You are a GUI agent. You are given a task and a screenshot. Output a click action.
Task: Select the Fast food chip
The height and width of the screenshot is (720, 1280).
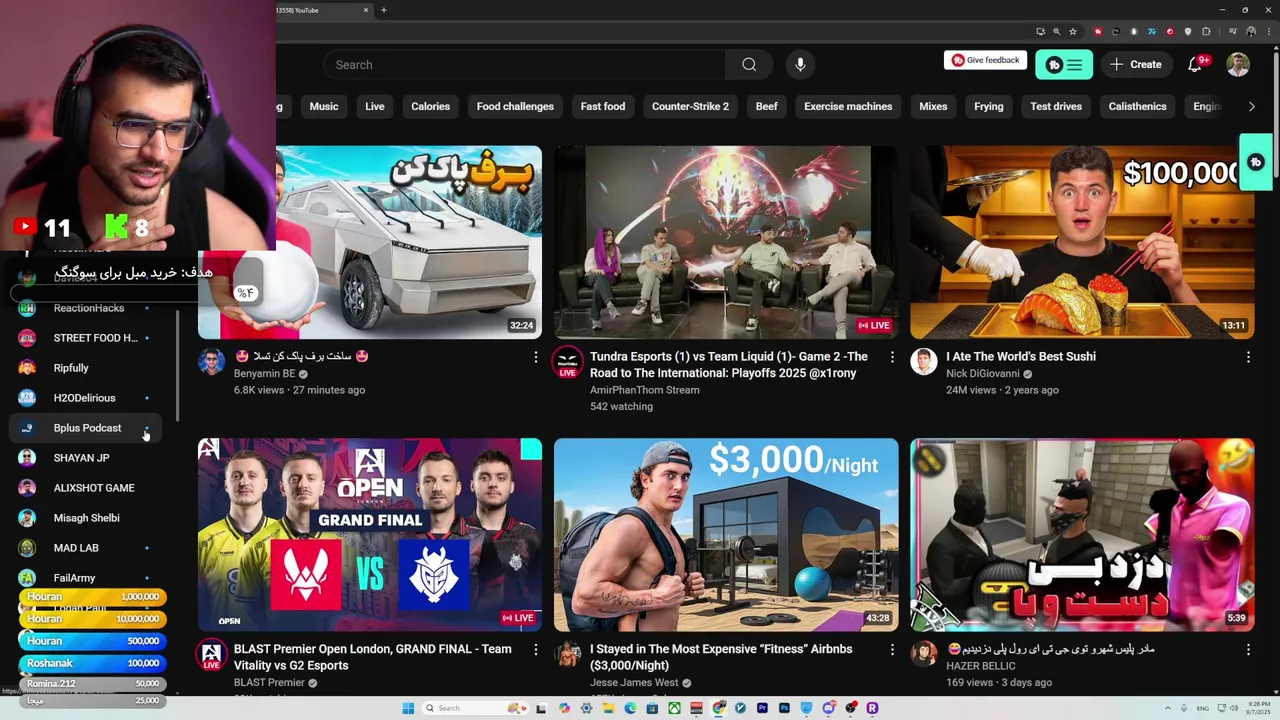point(603,106)
